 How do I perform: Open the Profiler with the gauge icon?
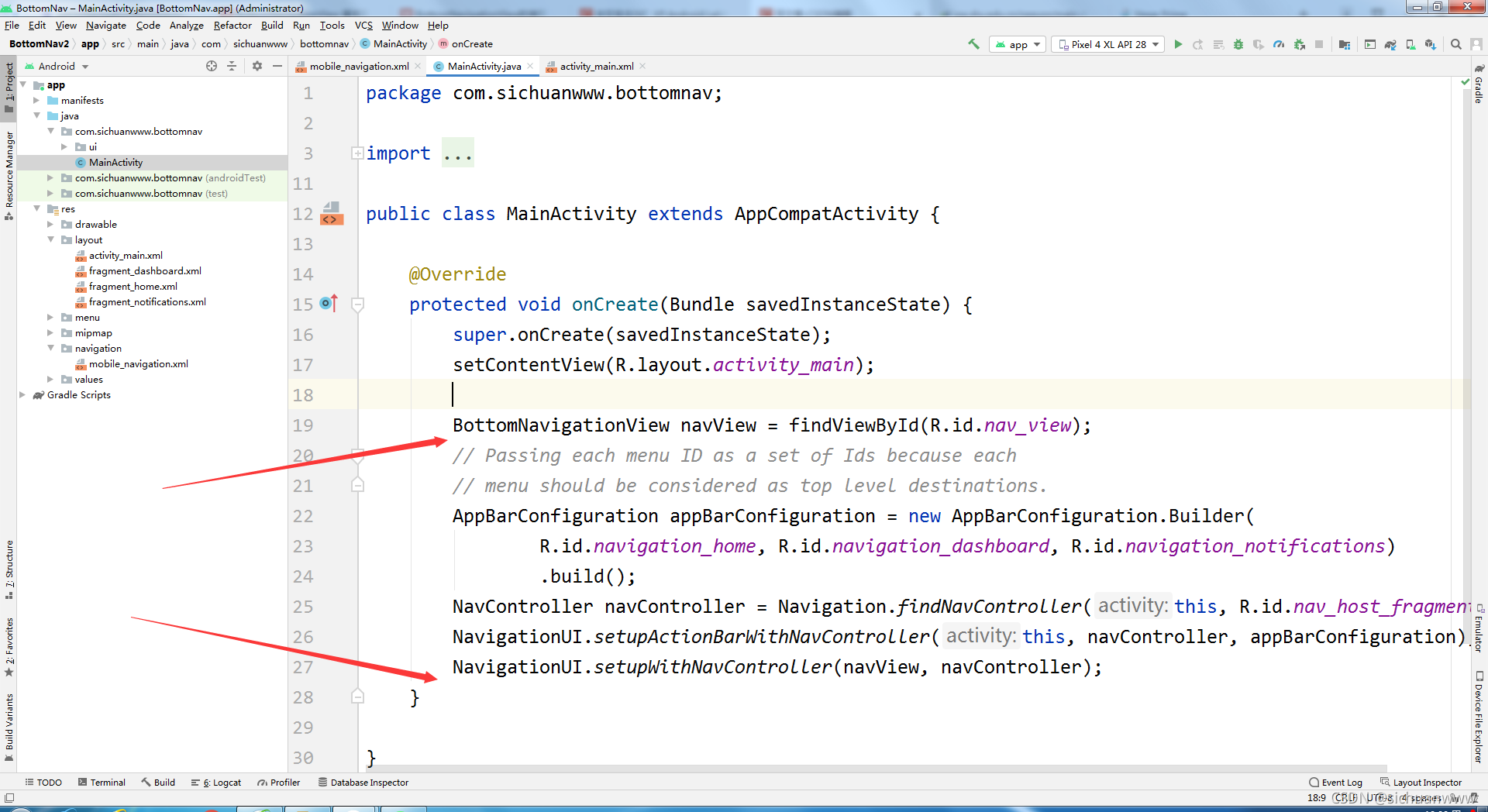[1279, 44]
